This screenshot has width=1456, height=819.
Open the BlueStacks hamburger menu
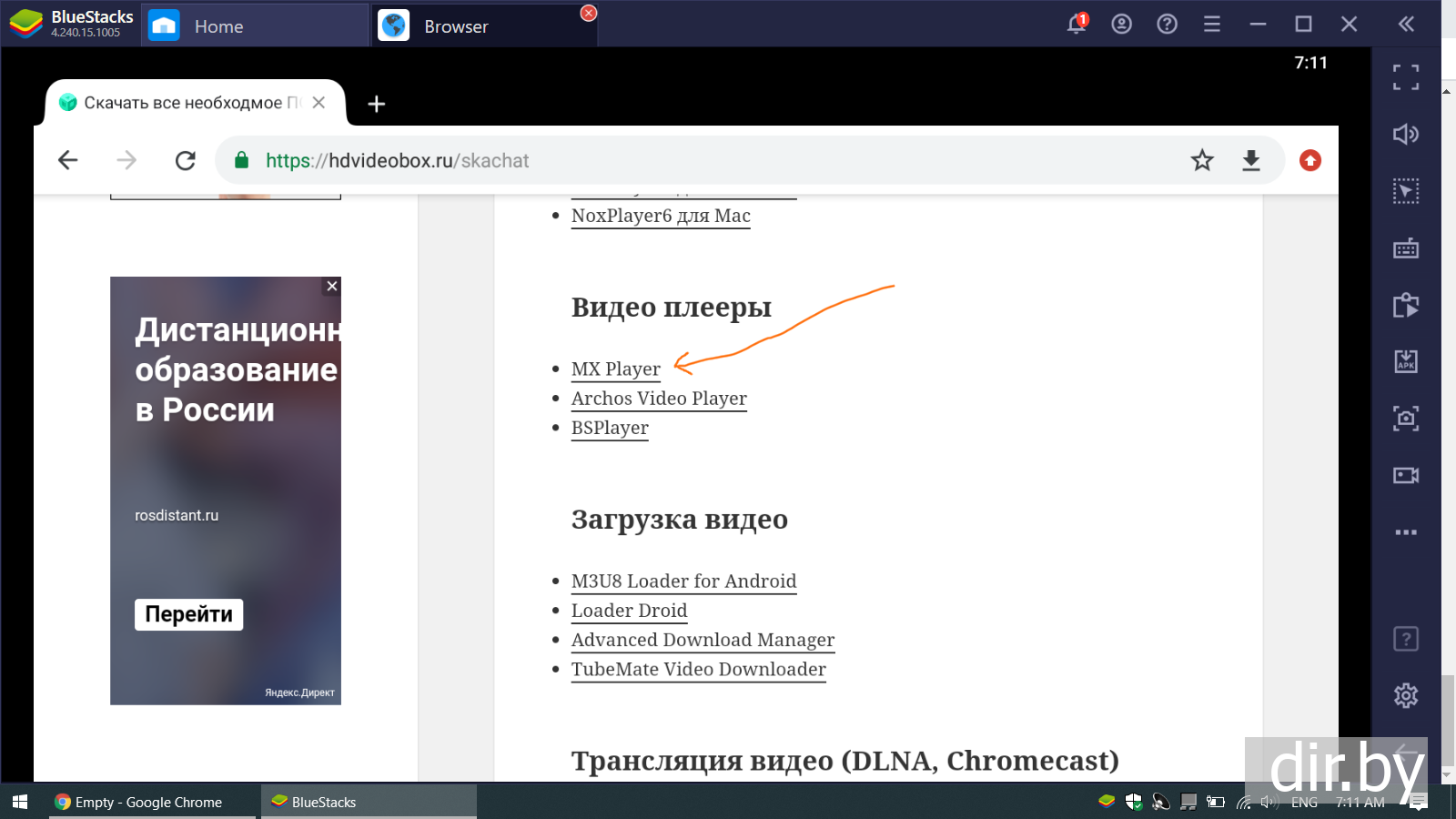pyautogui.click(x=1212, y=25)
